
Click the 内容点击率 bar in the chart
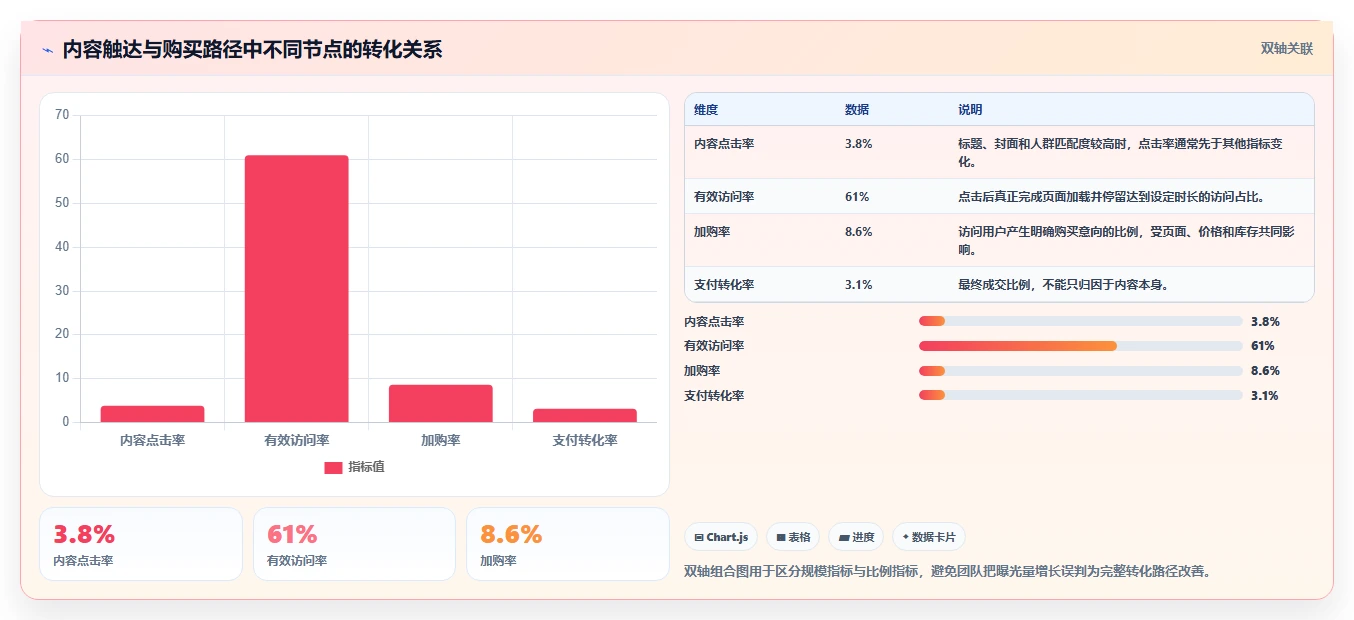[x=152, y=414]
